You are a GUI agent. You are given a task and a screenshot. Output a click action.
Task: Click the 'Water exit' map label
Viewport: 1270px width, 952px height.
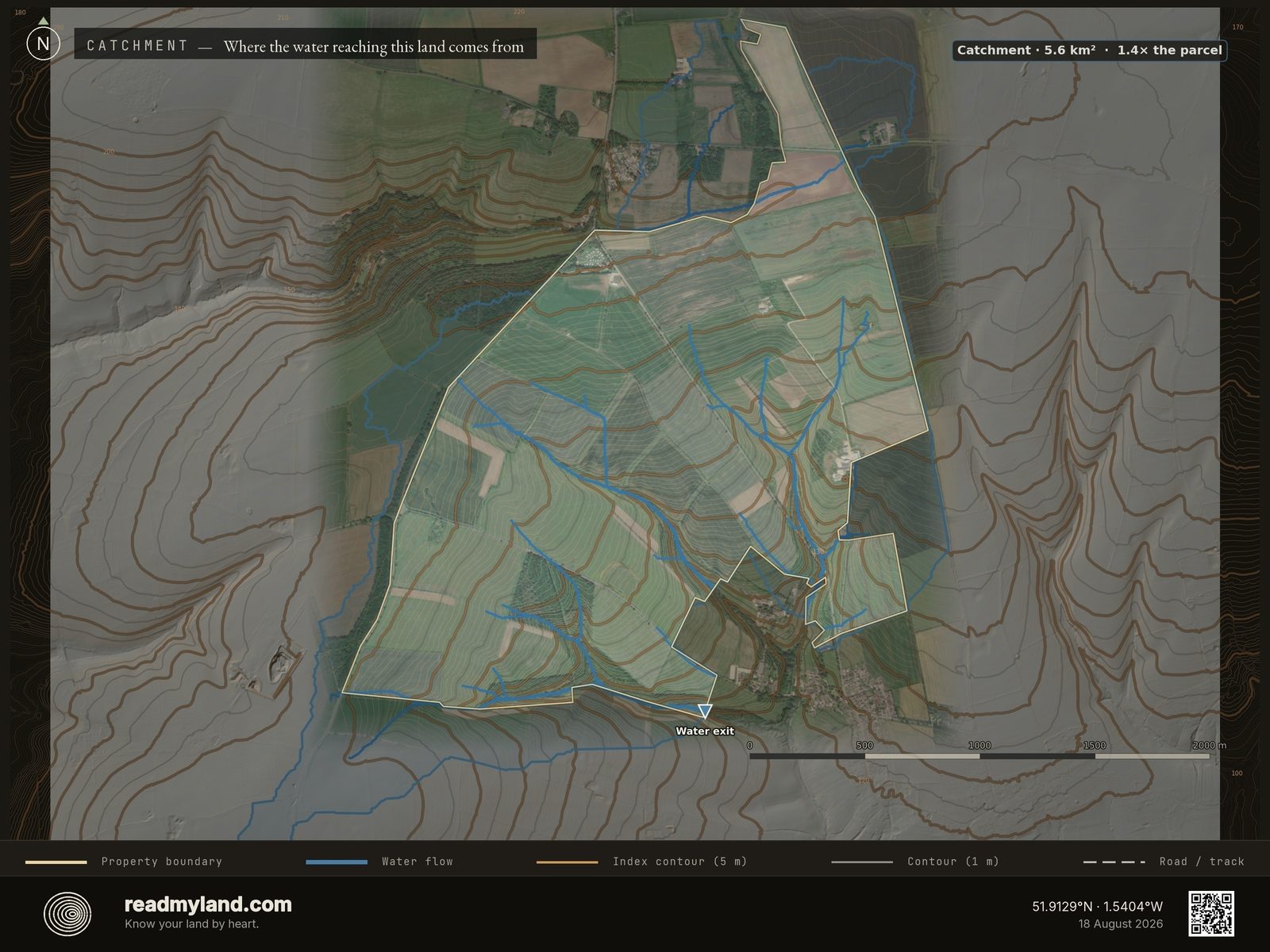pyautogui.click(x=705, y=731)
